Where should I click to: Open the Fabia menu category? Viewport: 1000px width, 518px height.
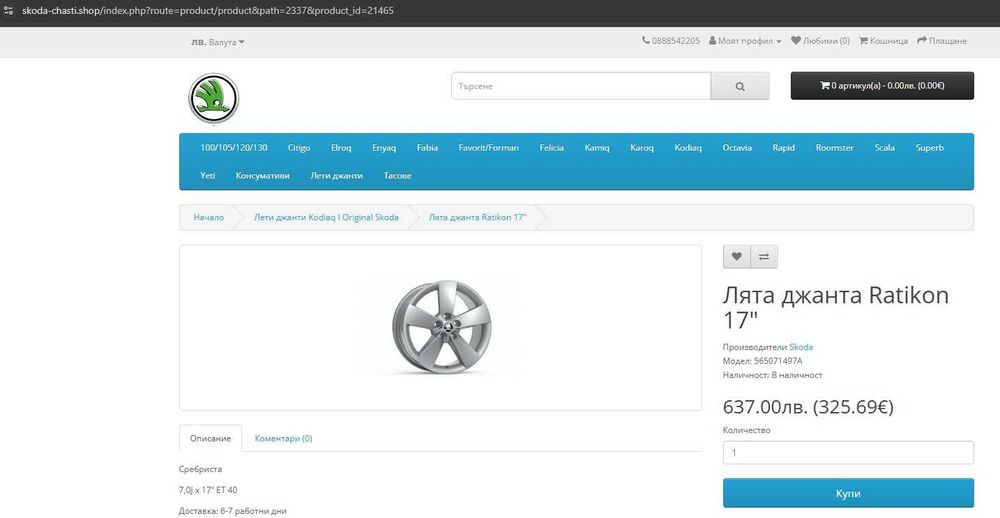coord(427,147)
